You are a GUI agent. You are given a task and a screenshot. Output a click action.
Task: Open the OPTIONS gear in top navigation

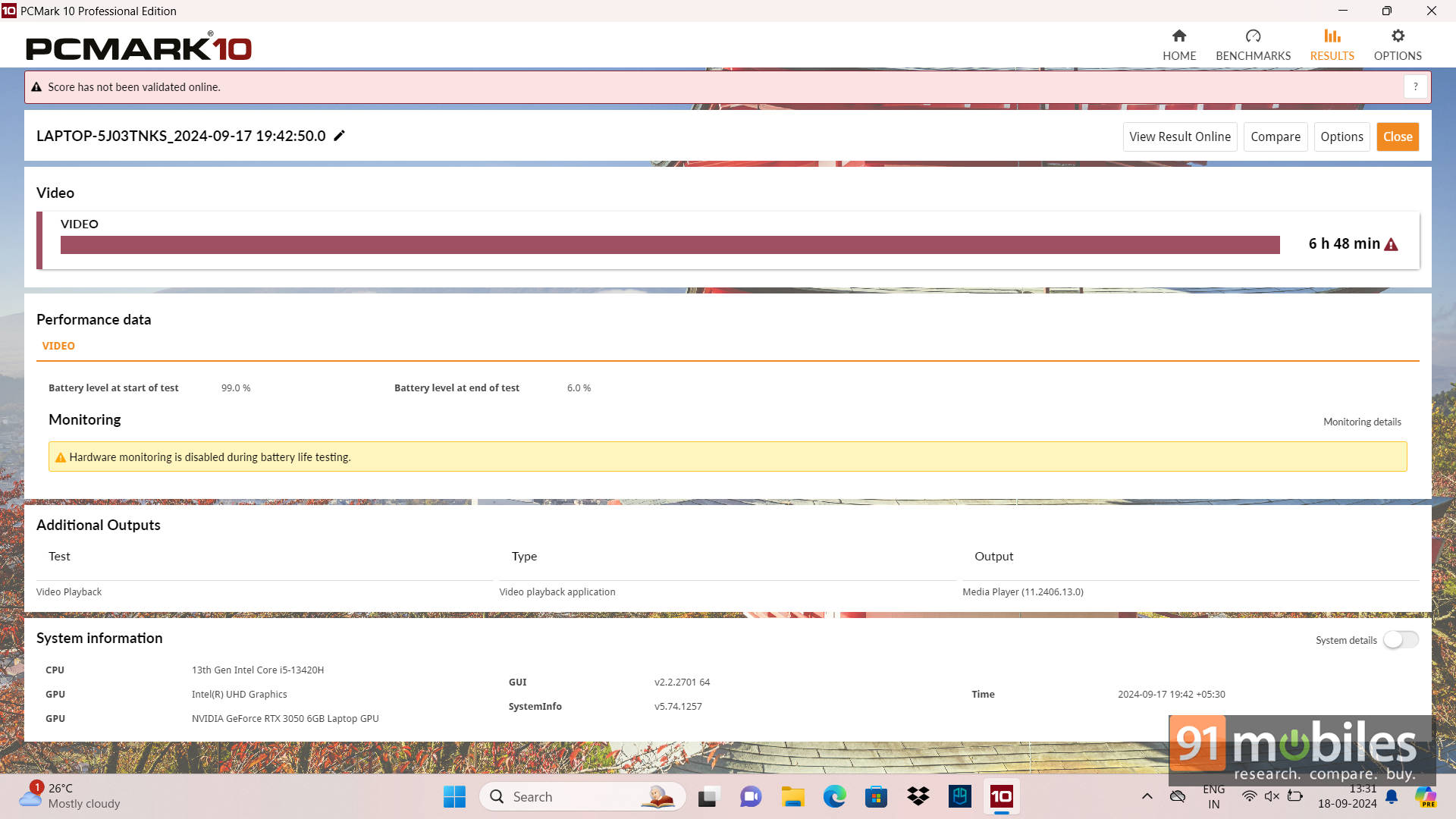point(1398,45)
